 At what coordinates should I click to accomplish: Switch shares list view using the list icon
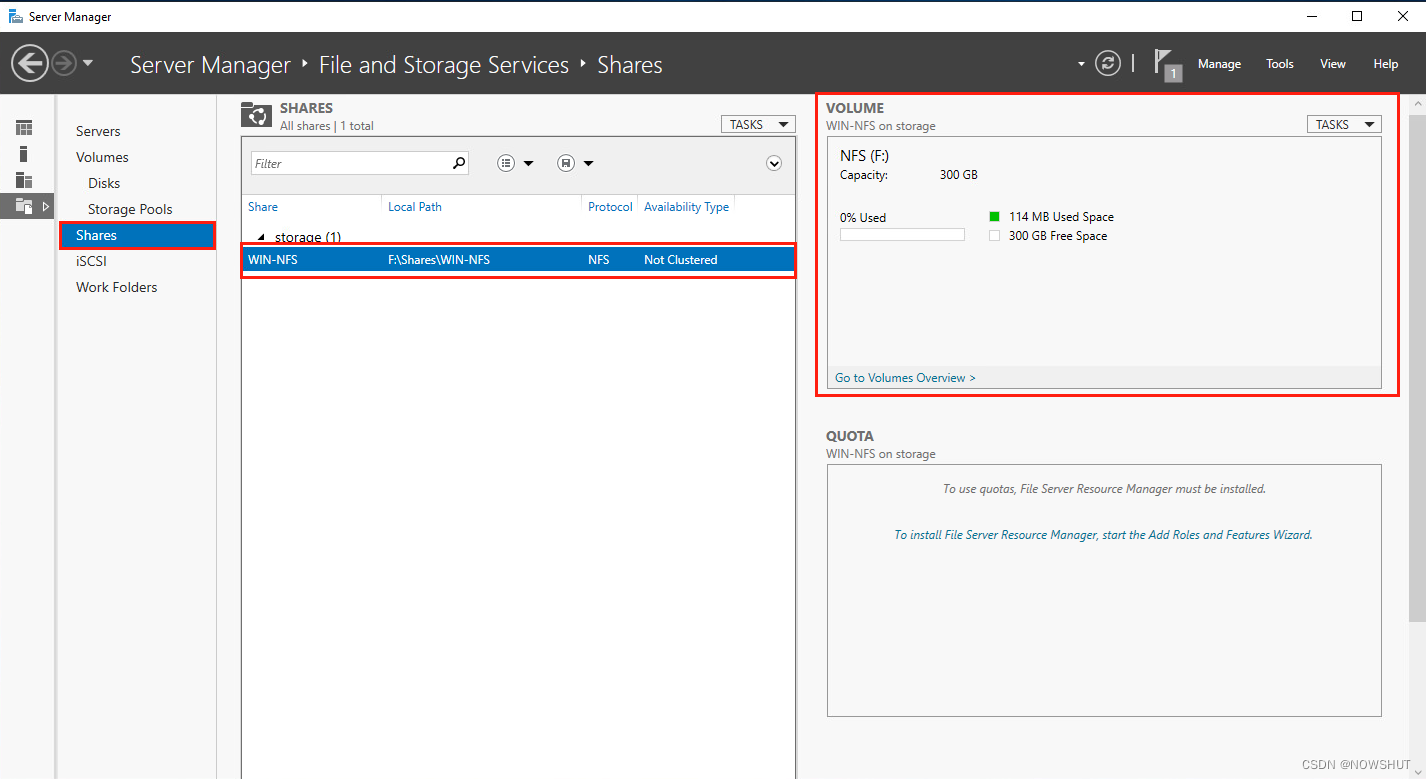[506, 162]
